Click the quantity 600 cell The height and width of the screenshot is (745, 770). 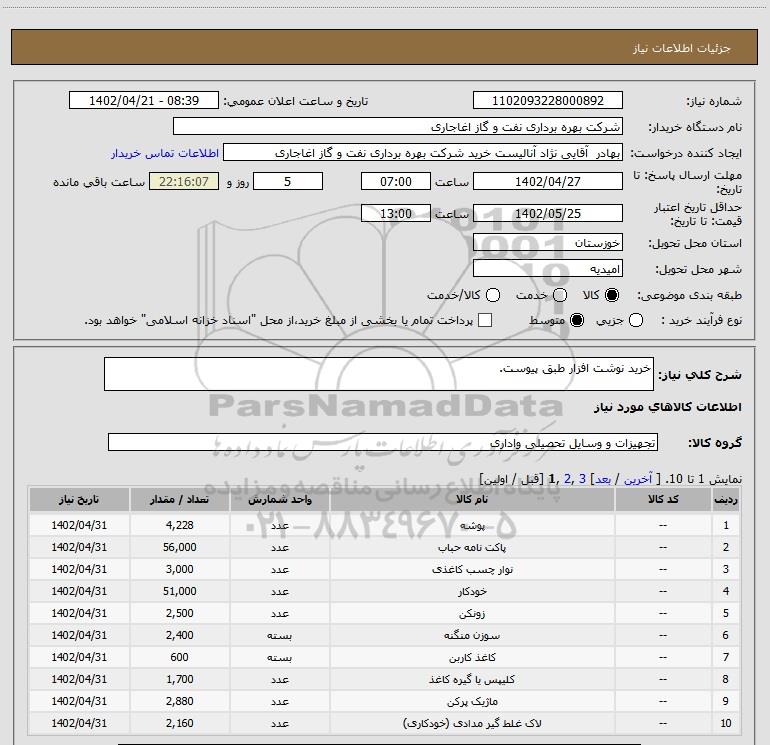[179, 658]
